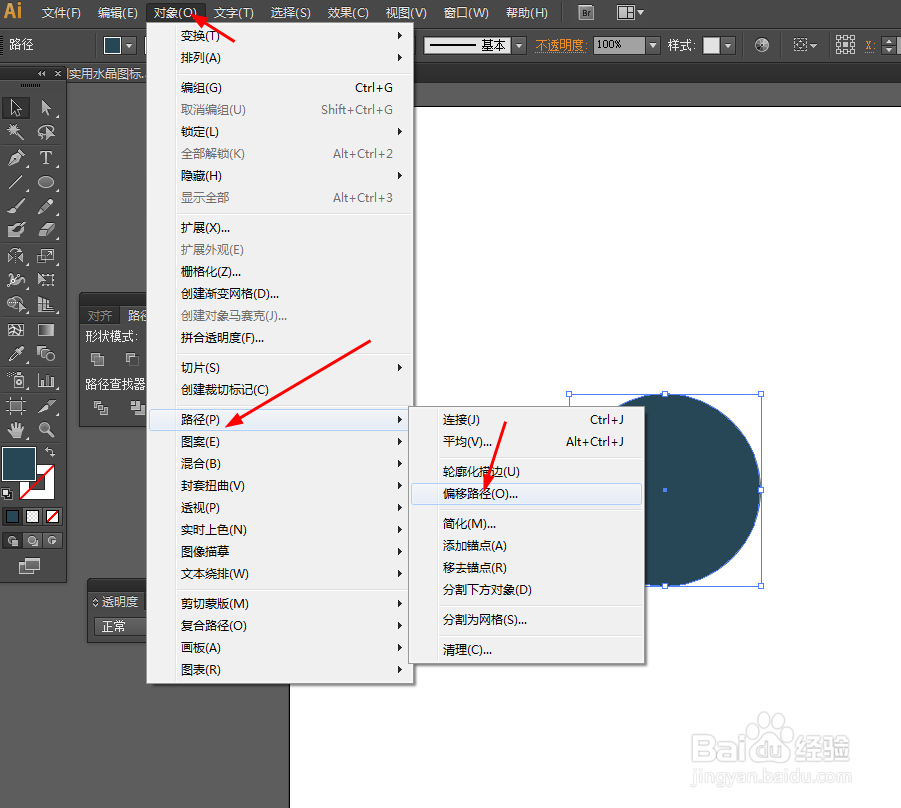Select the Eraser tool
The width and height of the screenshot is (901, 808).
point(46,230)
